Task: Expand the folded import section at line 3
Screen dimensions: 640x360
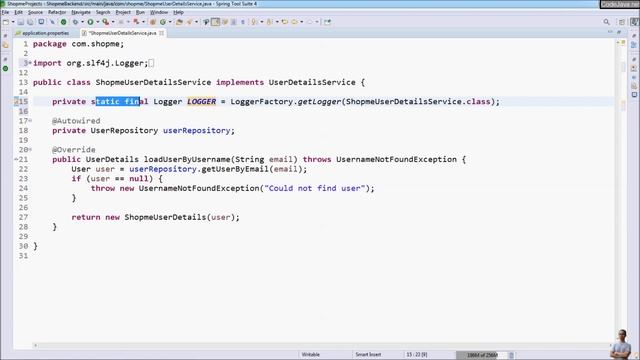Action: (30, 63)
